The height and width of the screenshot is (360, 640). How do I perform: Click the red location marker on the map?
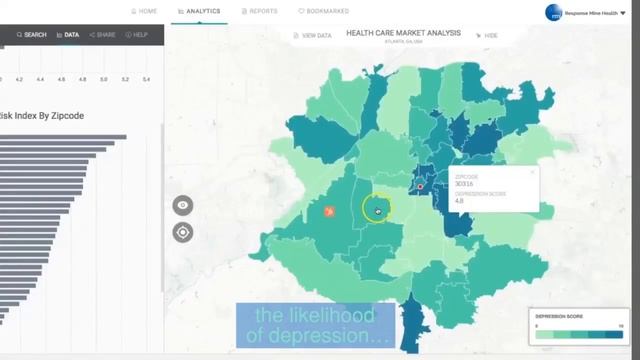tap(420, 187)
